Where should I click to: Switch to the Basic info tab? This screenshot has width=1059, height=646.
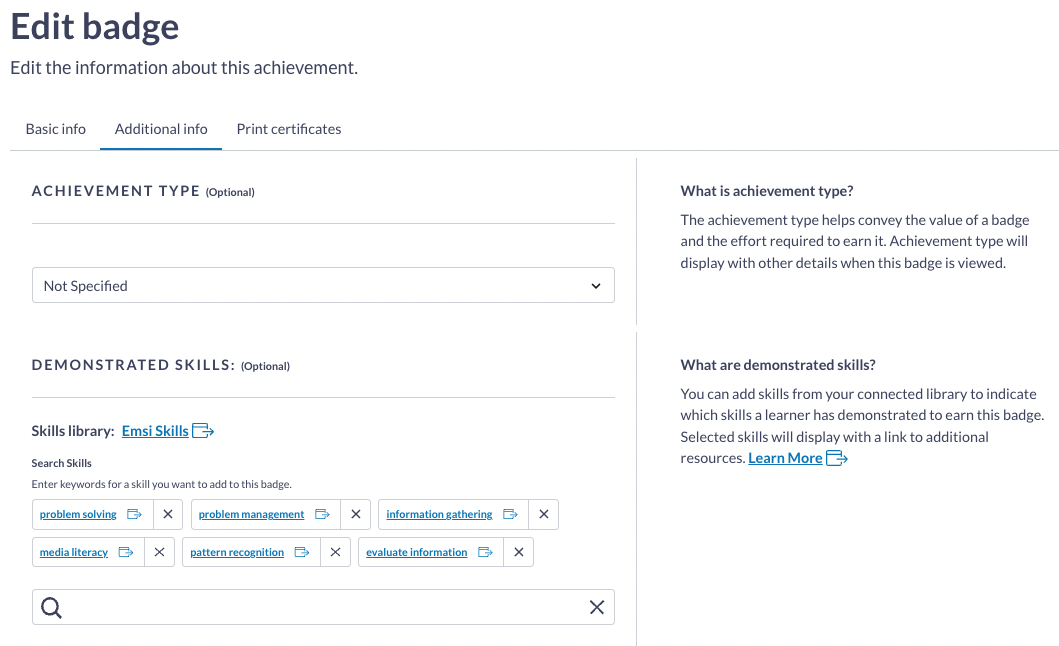(x=56, y=129)
